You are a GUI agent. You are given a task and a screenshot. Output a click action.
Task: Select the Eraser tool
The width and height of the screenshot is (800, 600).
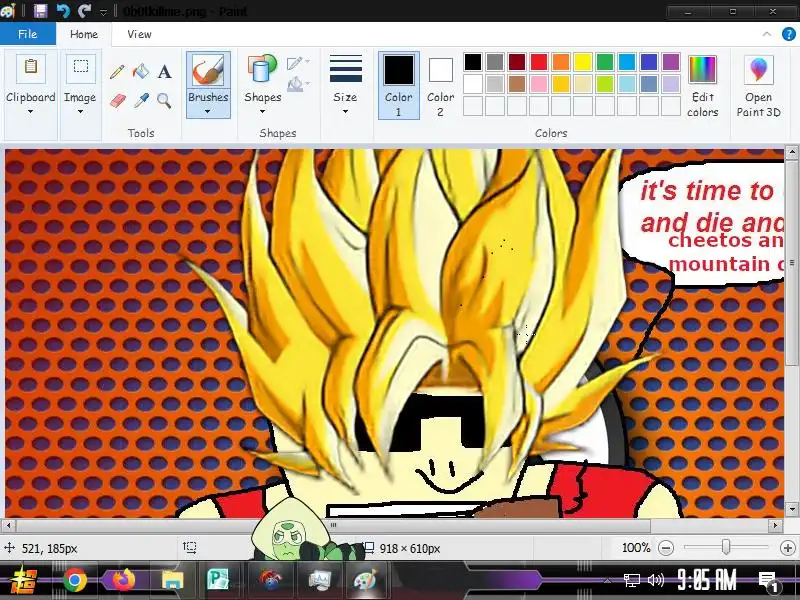[x=117, y=100]
